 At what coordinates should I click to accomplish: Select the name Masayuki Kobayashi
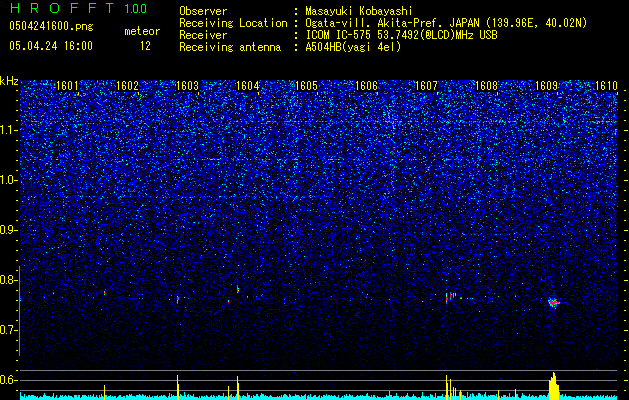359,11
